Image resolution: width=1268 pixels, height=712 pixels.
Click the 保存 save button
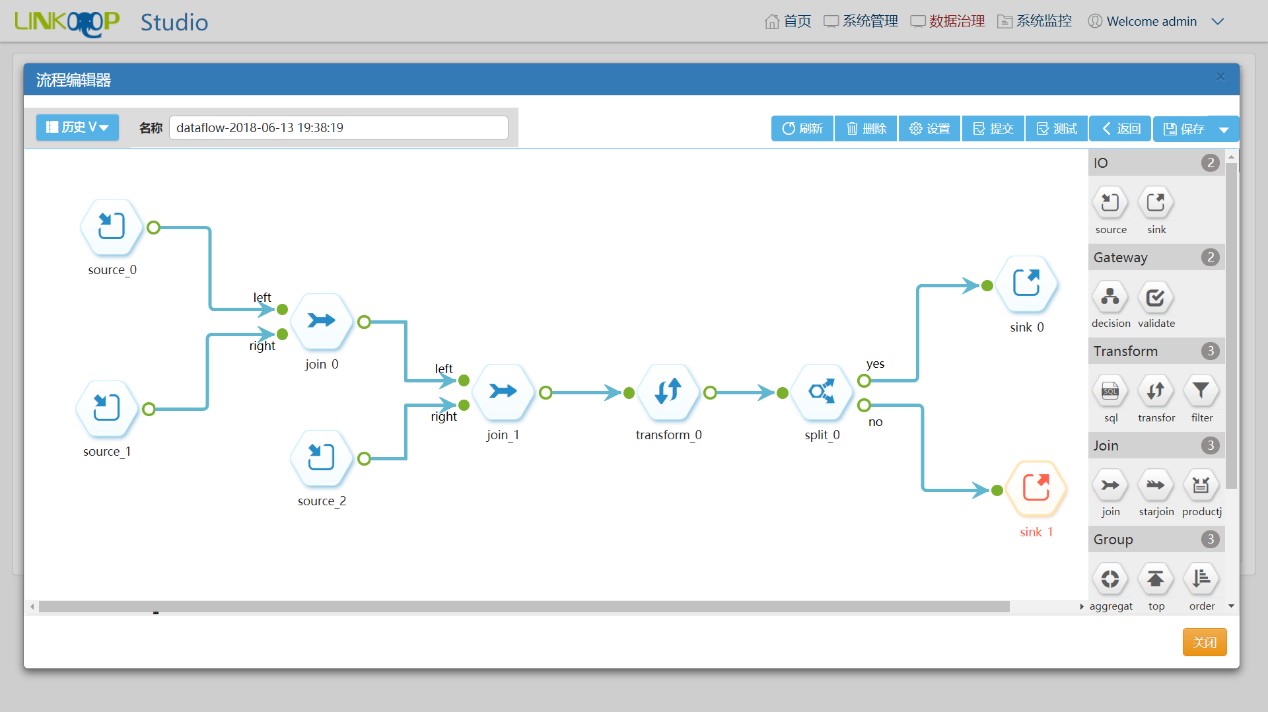coord(1183,129)
